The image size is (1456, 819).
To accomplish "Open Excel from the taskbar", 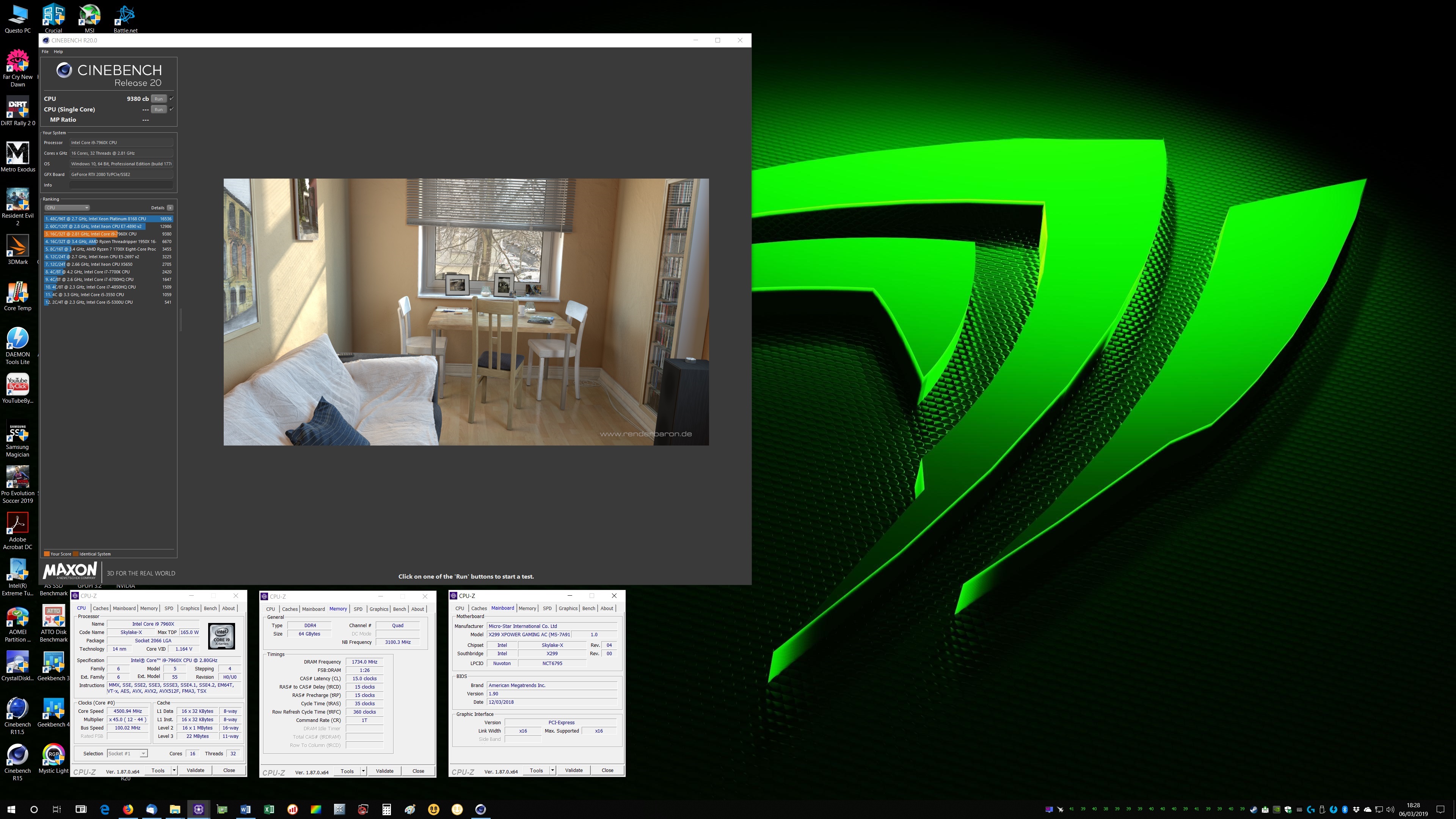I will (x=269, y=810).
